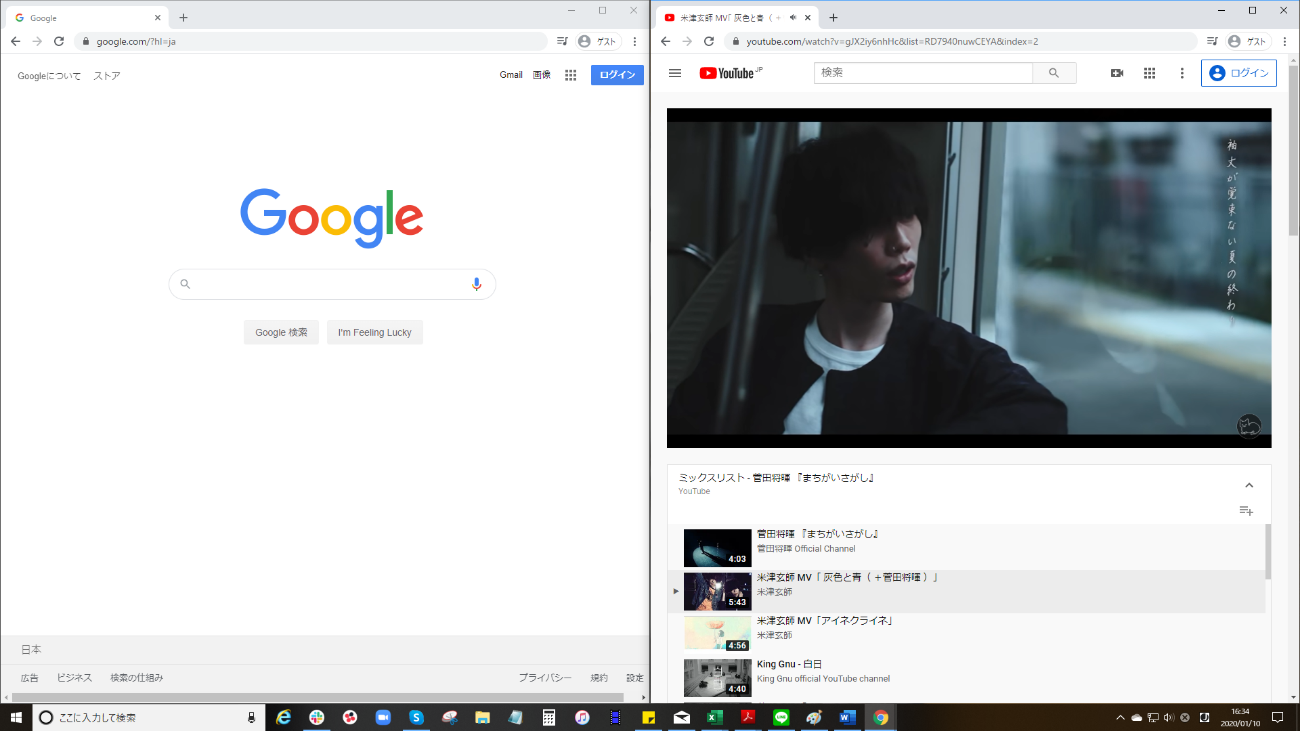Open Internet Explorer from the taskbar
The height and width of the screenshot is (731, 1300).
click(283, 717)
